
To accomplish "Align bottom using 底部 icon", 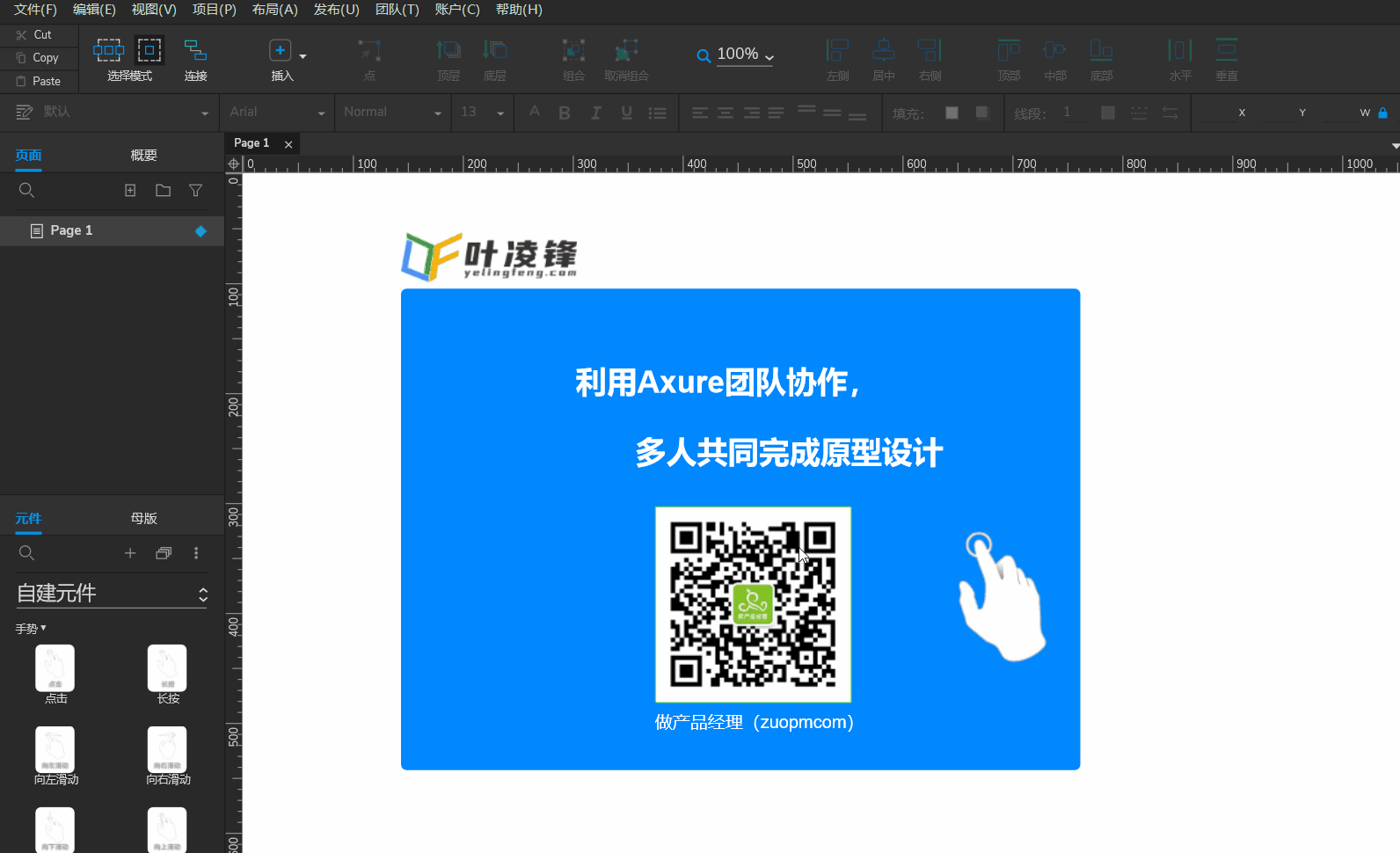I will pyautogui.click(x=1101, y=50).
